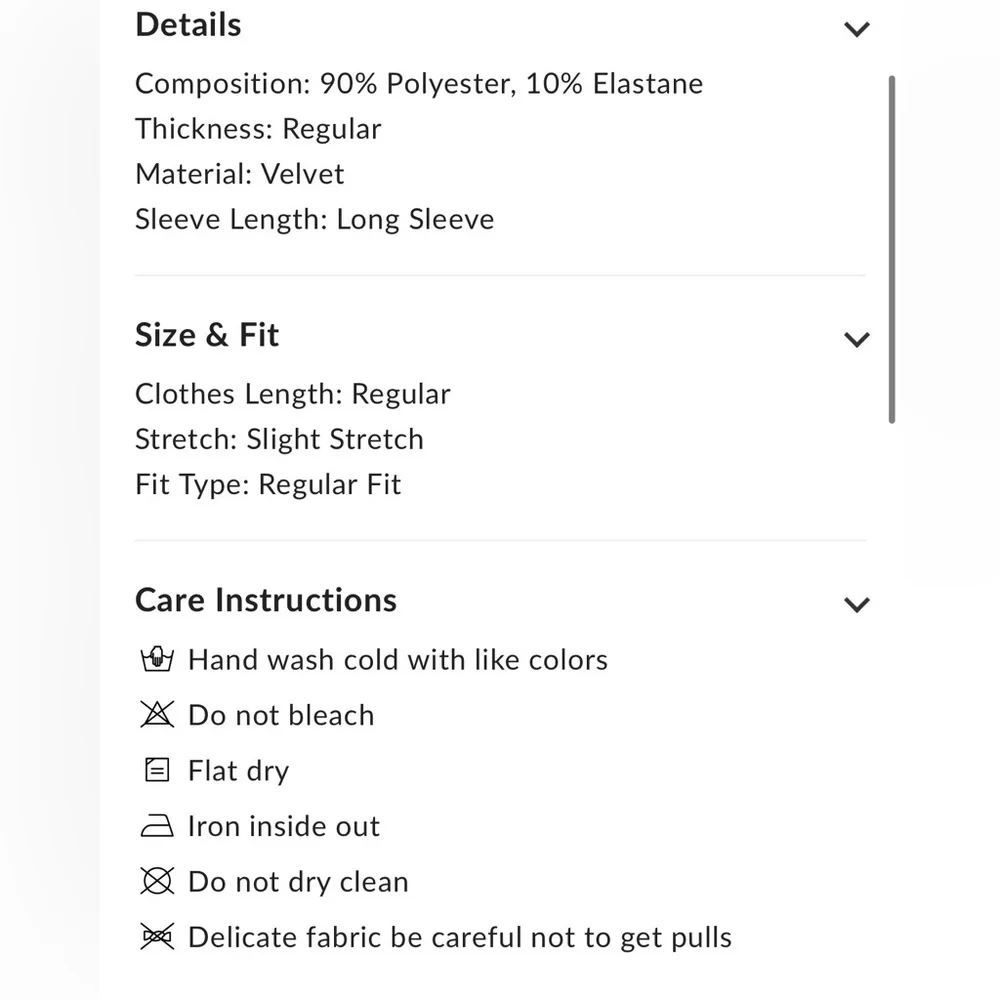
Task: Click the iron inside out icon
Action: tap(157, 827)
